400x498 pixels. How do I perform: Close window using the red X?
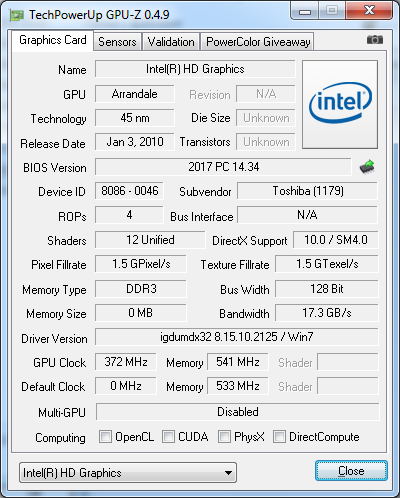(369, 11)
